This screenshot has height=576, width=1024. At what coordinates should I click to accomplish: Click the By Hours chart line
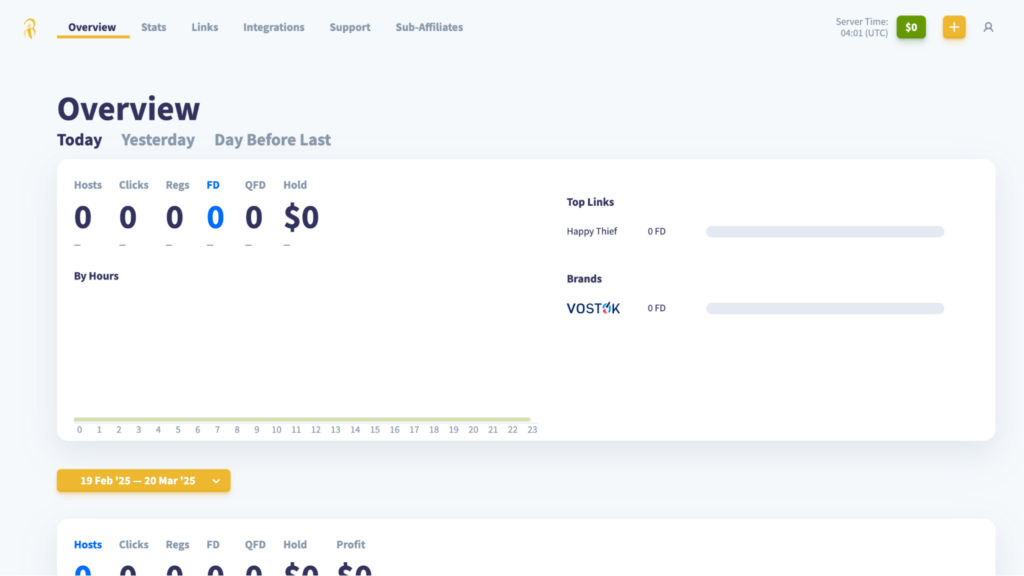tap(302, 419)
